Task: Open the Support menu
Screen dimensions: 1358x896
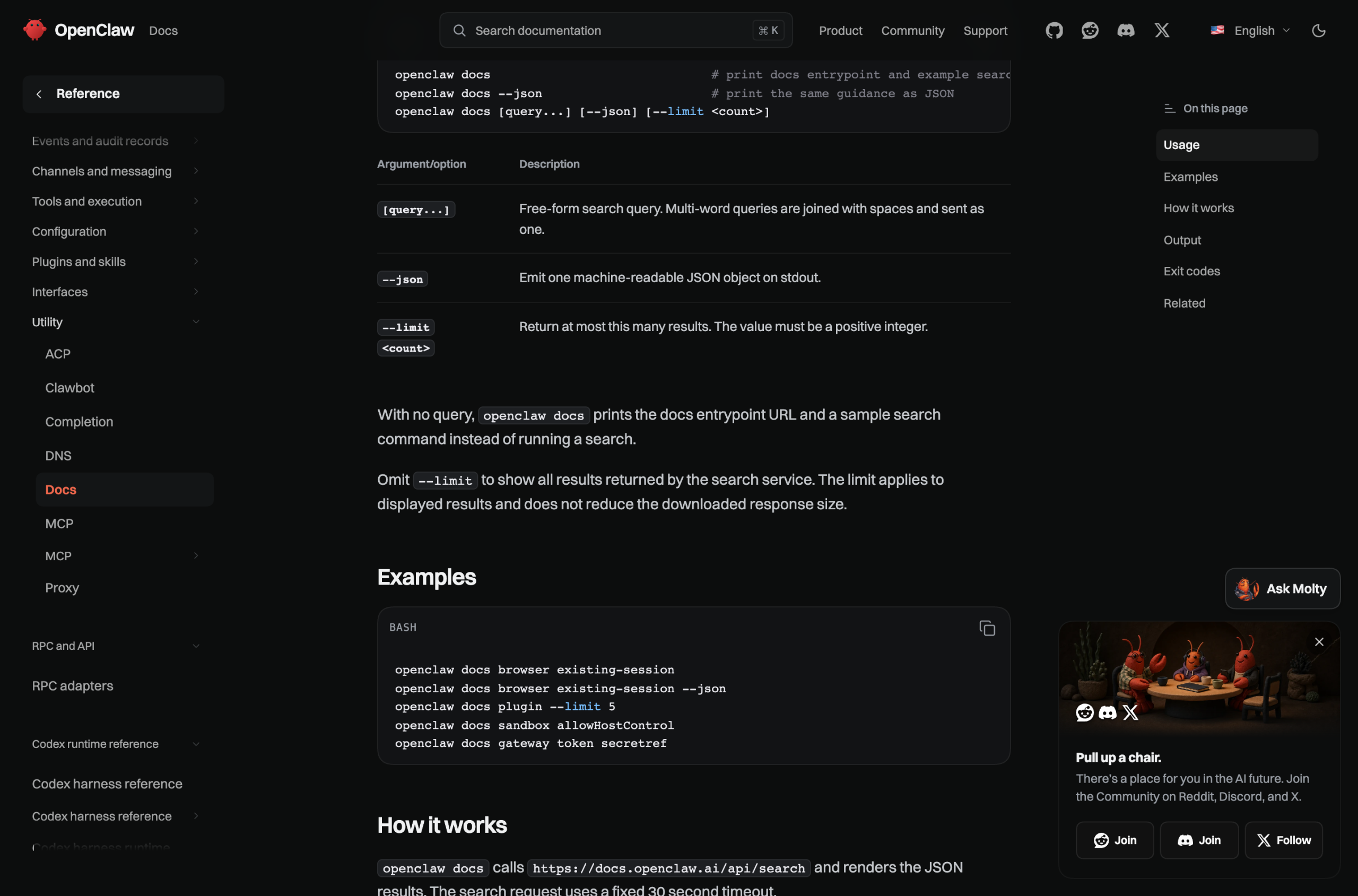Action: 985,30
